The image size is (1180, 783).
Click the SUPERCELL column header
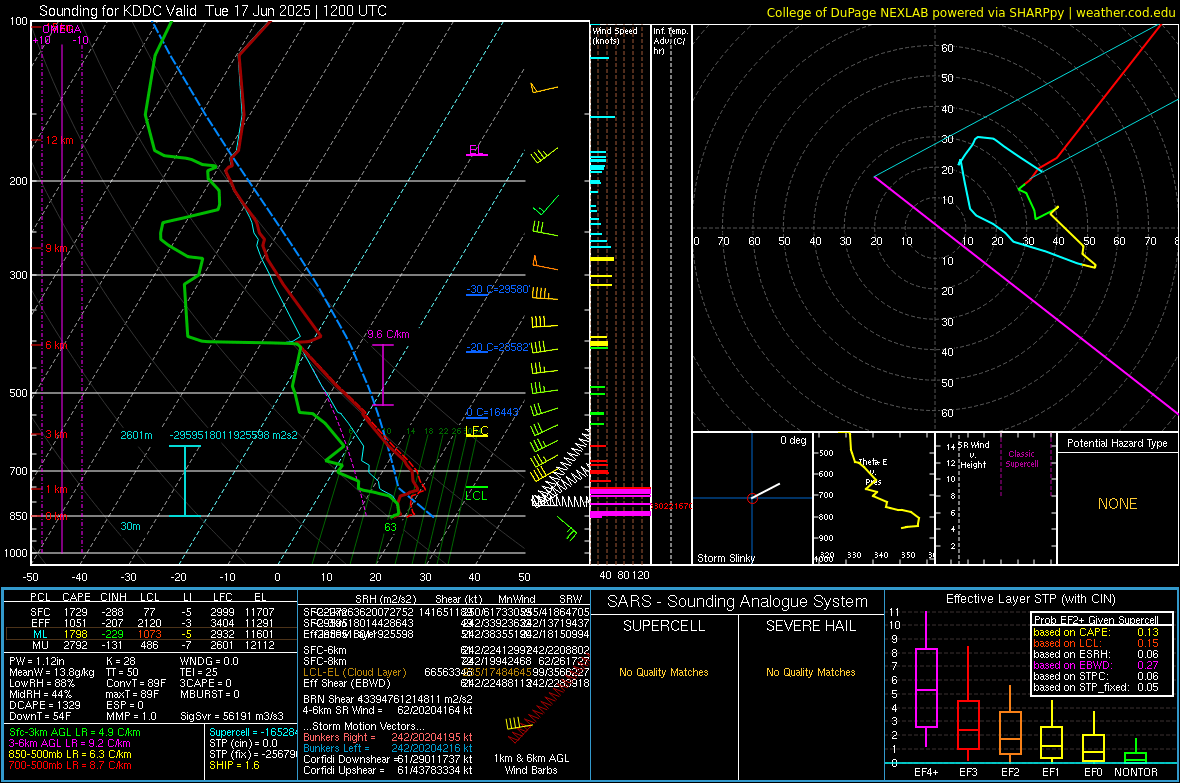664,626
